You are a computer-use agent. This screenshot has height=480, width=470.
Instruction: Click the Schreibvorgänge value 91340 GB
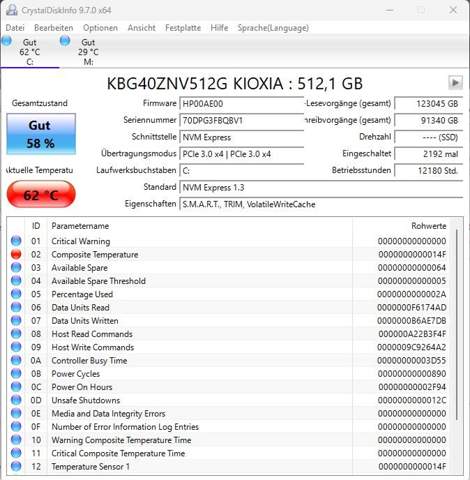pos(429,120)
